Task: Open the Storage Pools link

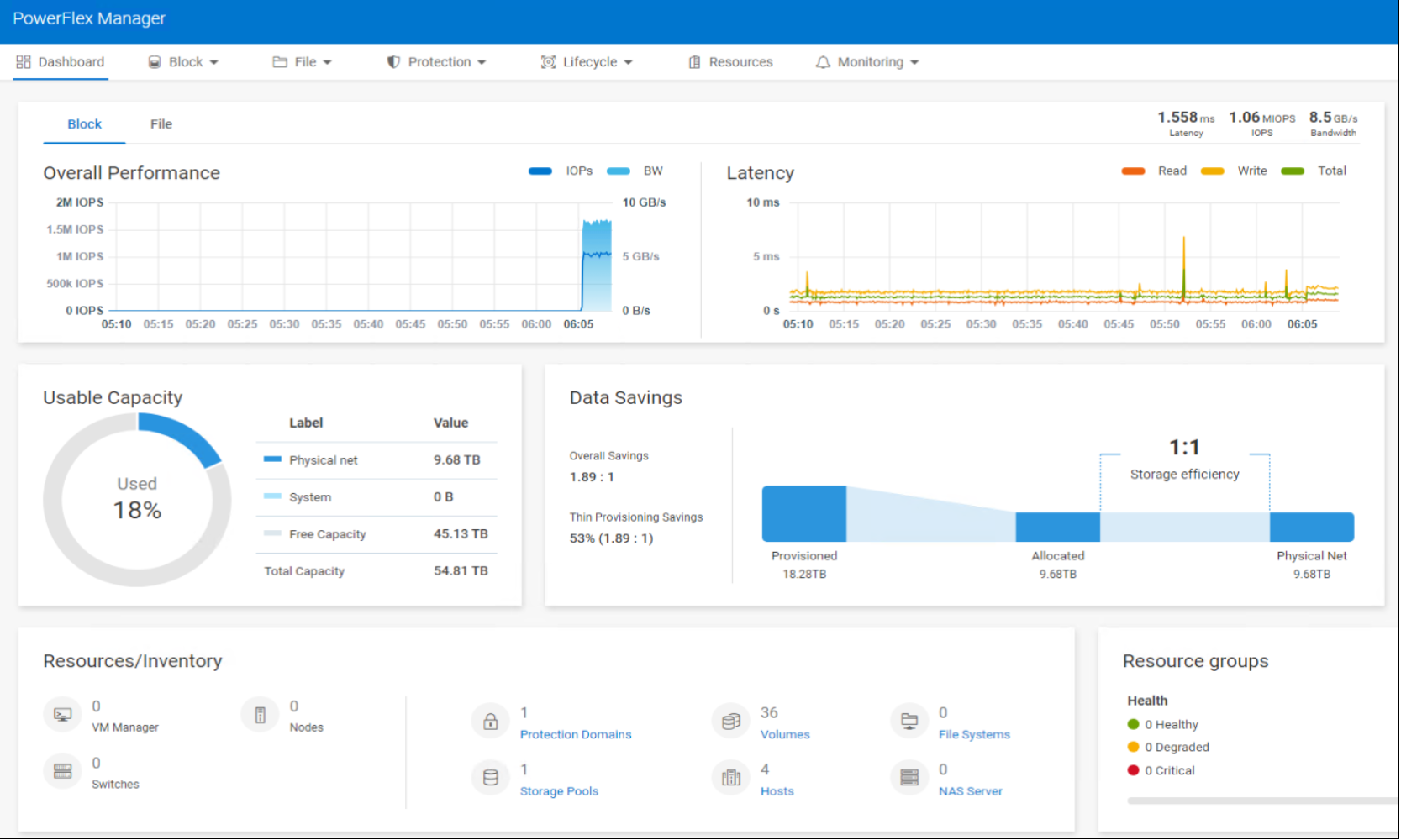Action: 559,792
